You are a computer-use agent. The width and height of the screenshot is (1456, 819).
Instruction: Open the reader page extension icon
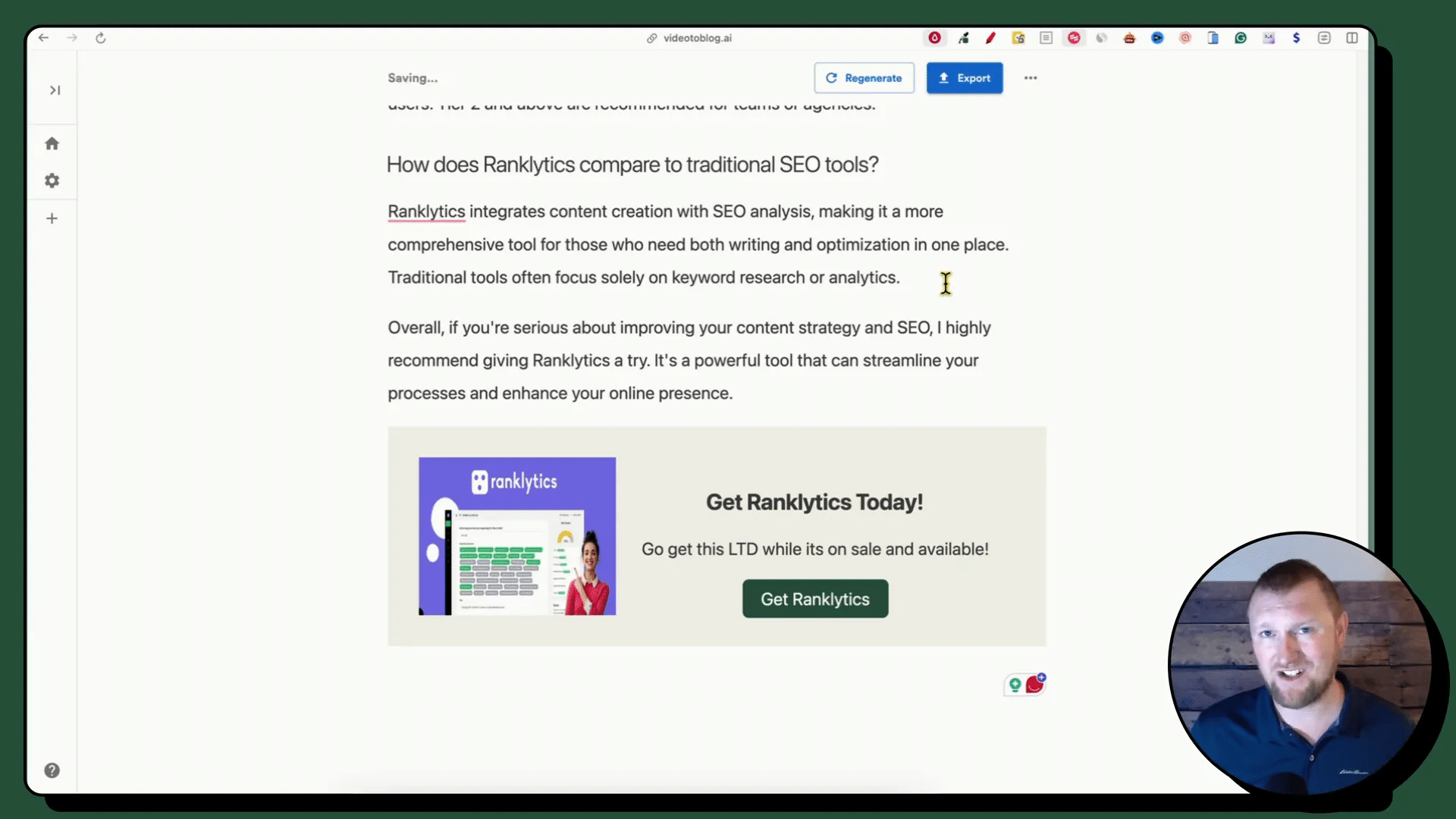pyautogui.click(x=1046, y=38)
